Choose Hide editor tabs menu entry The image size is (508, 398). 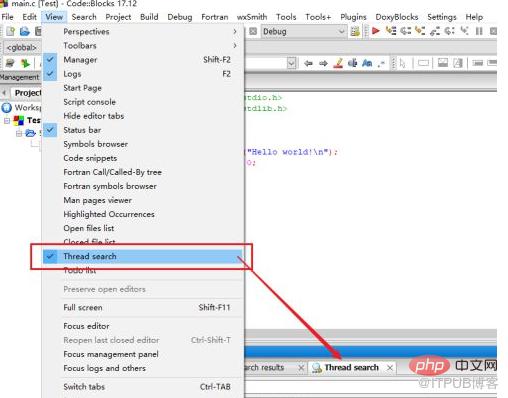[143, 116]
